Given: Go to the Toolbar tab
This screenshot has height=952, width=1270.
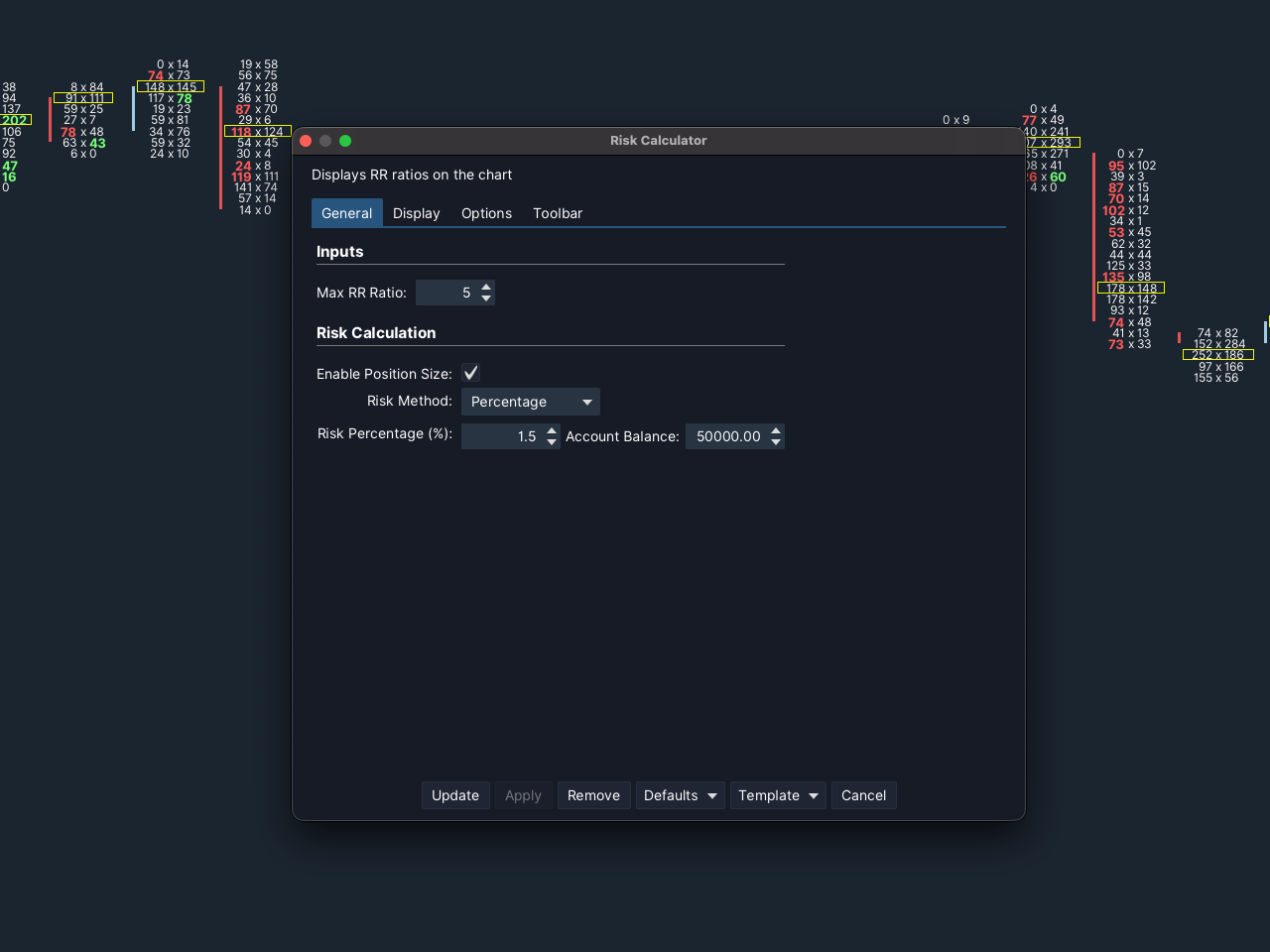Looking at the screenshot, I should (558, 213).
